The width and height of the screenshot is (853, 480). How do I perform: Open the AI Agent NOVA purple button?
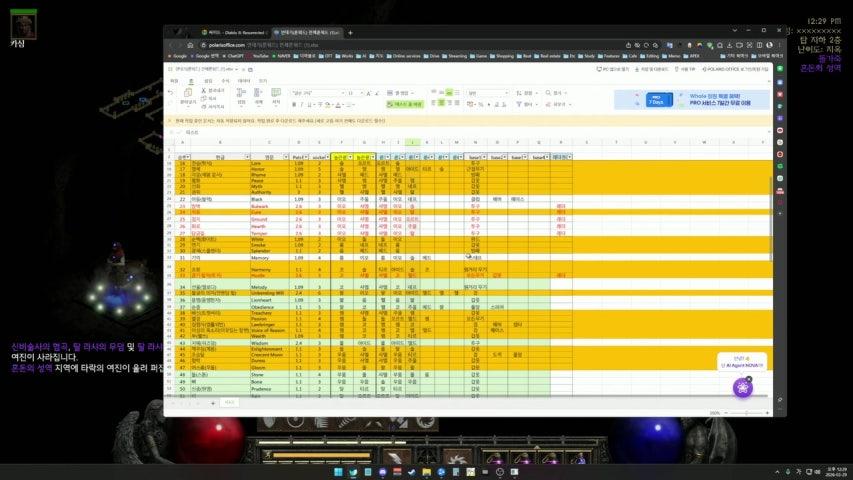742,387
